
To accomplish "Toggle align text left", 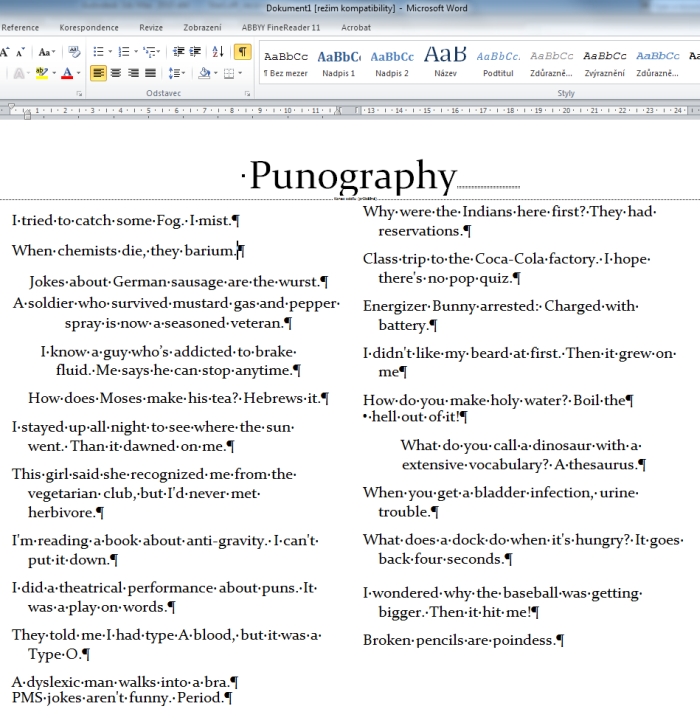I will pyautogui.click(x=98, y=73).
